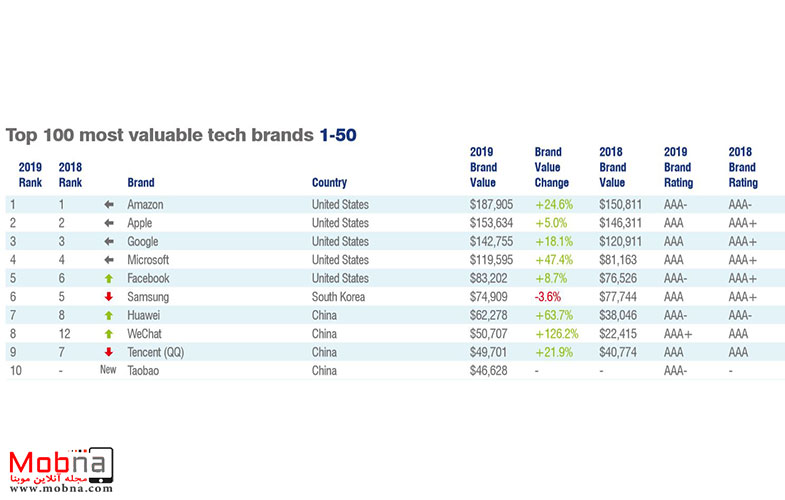
Task: Click the Mobna logo
Action: (x=61, y=465)
